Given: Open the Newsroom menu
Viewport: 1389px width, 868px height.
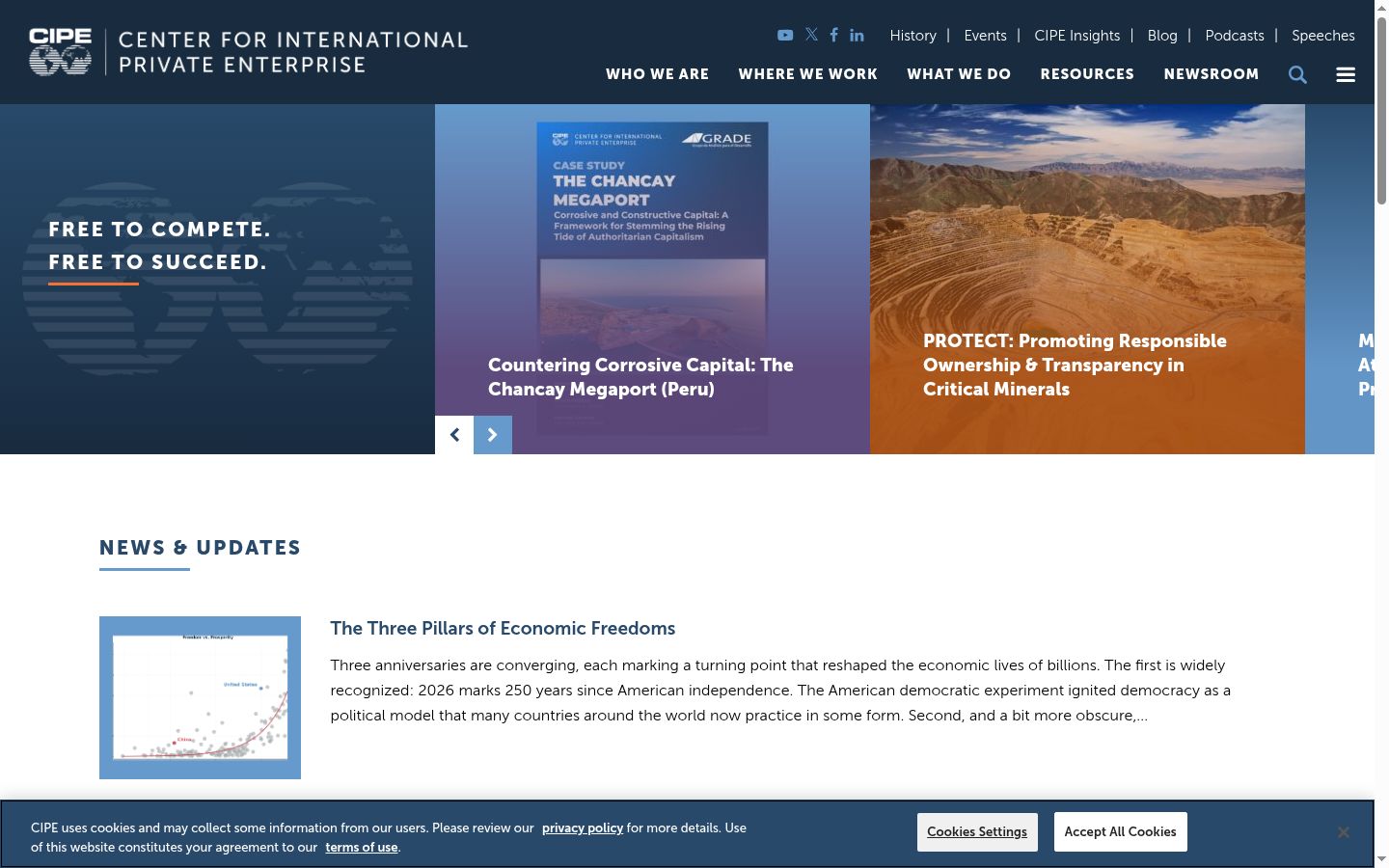Looking at the screenshot, I should click(x=1212, y=74).
